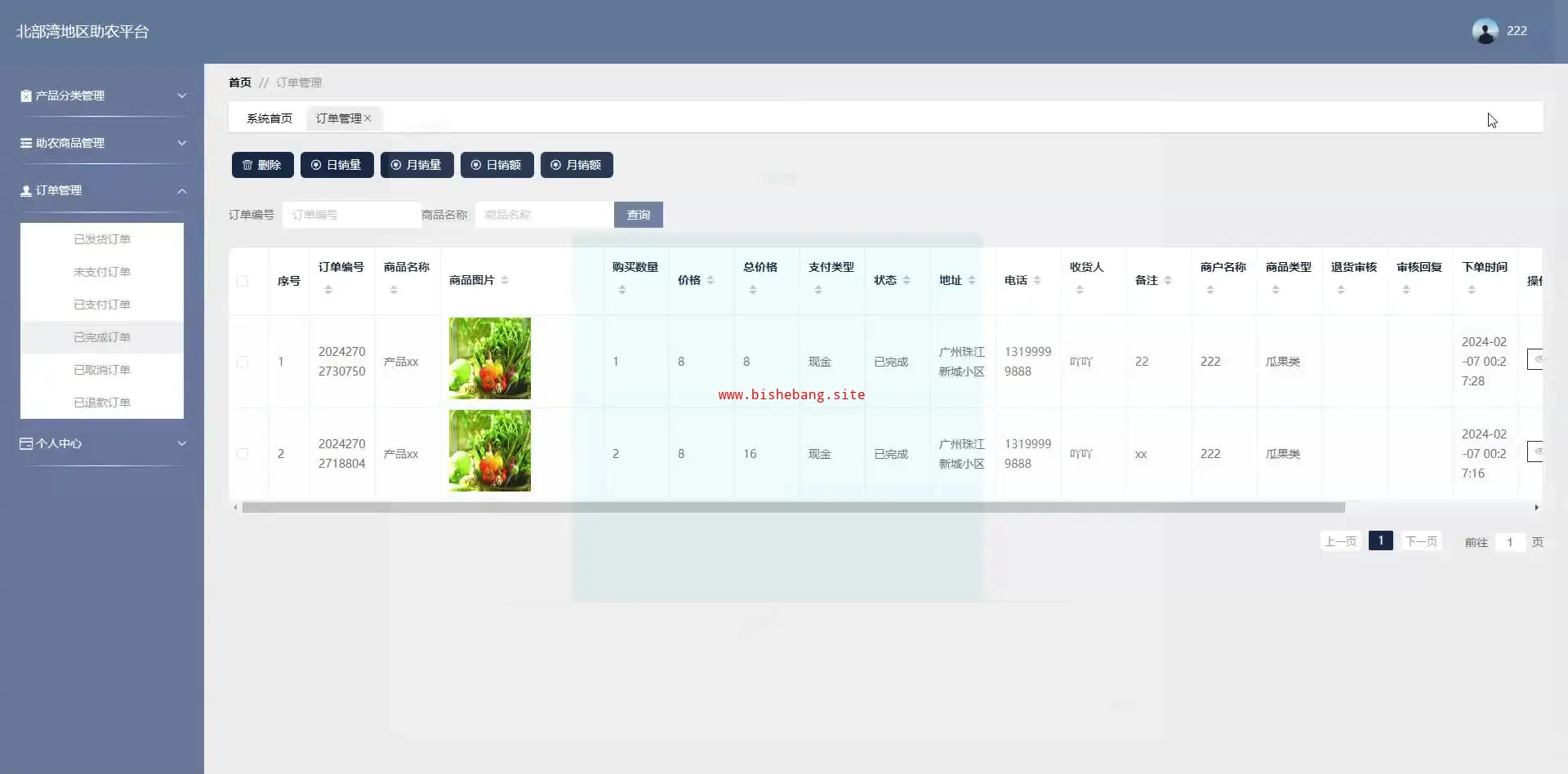This screenshot has width=1568, height=774.
Task: Toggle the select-all checkbox in table header
Action: tap(243, 281)
